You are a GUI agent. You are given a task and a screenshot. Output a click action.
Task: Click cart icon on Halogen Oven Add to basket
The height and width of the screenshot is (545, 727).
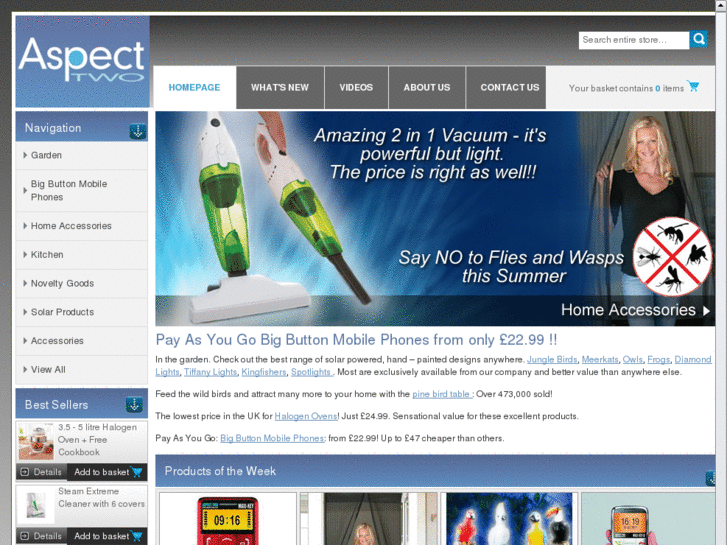pos(137,472)
